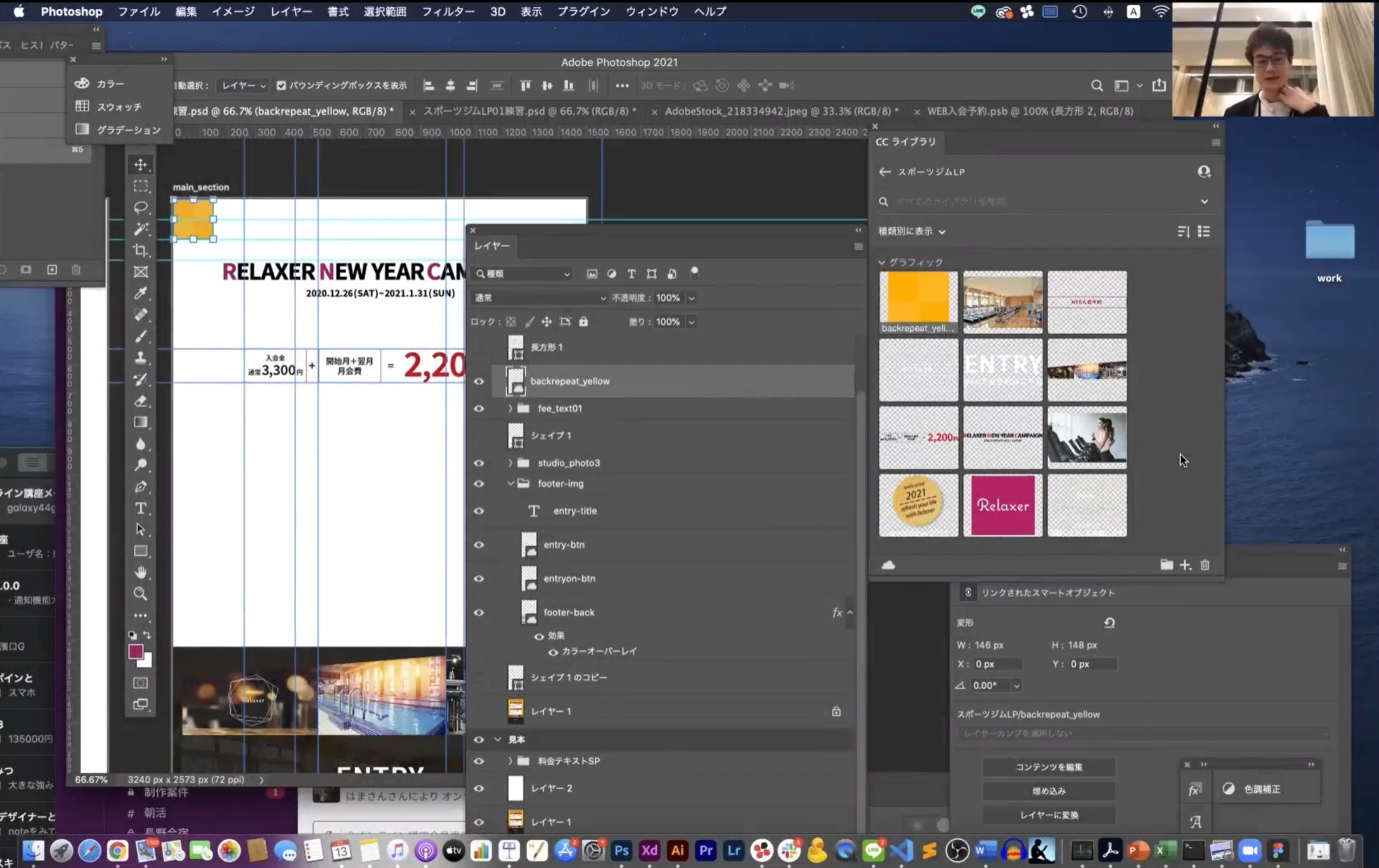Open the blend mode dropdown

point(539,298)
